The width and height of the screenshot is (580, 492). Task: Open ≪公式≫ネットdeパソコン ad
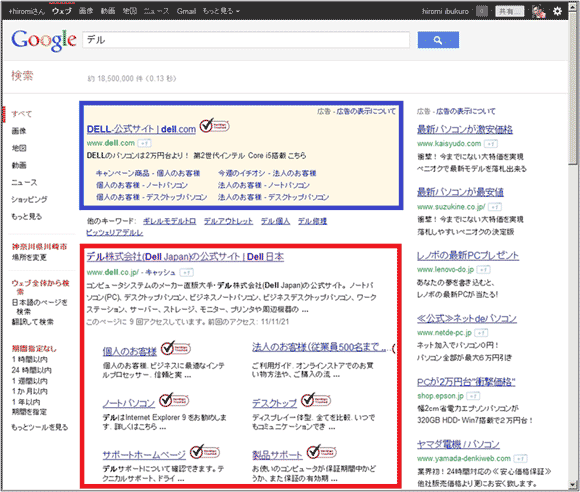point(467,319)
